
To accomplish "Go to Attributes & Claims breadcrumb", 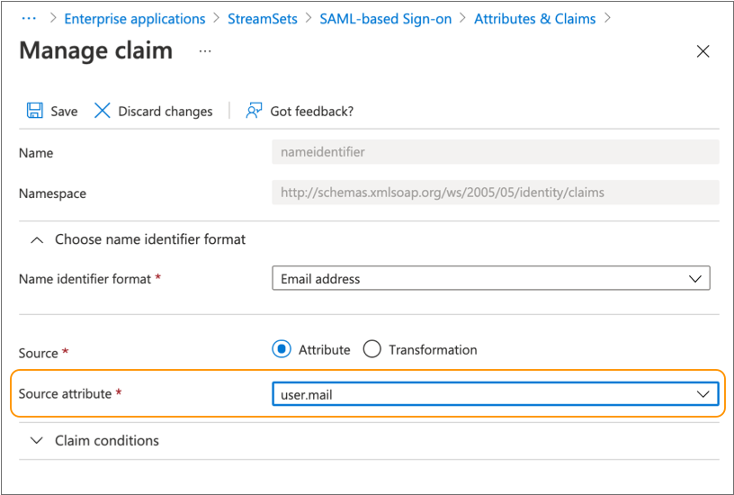I will [535, 19].
